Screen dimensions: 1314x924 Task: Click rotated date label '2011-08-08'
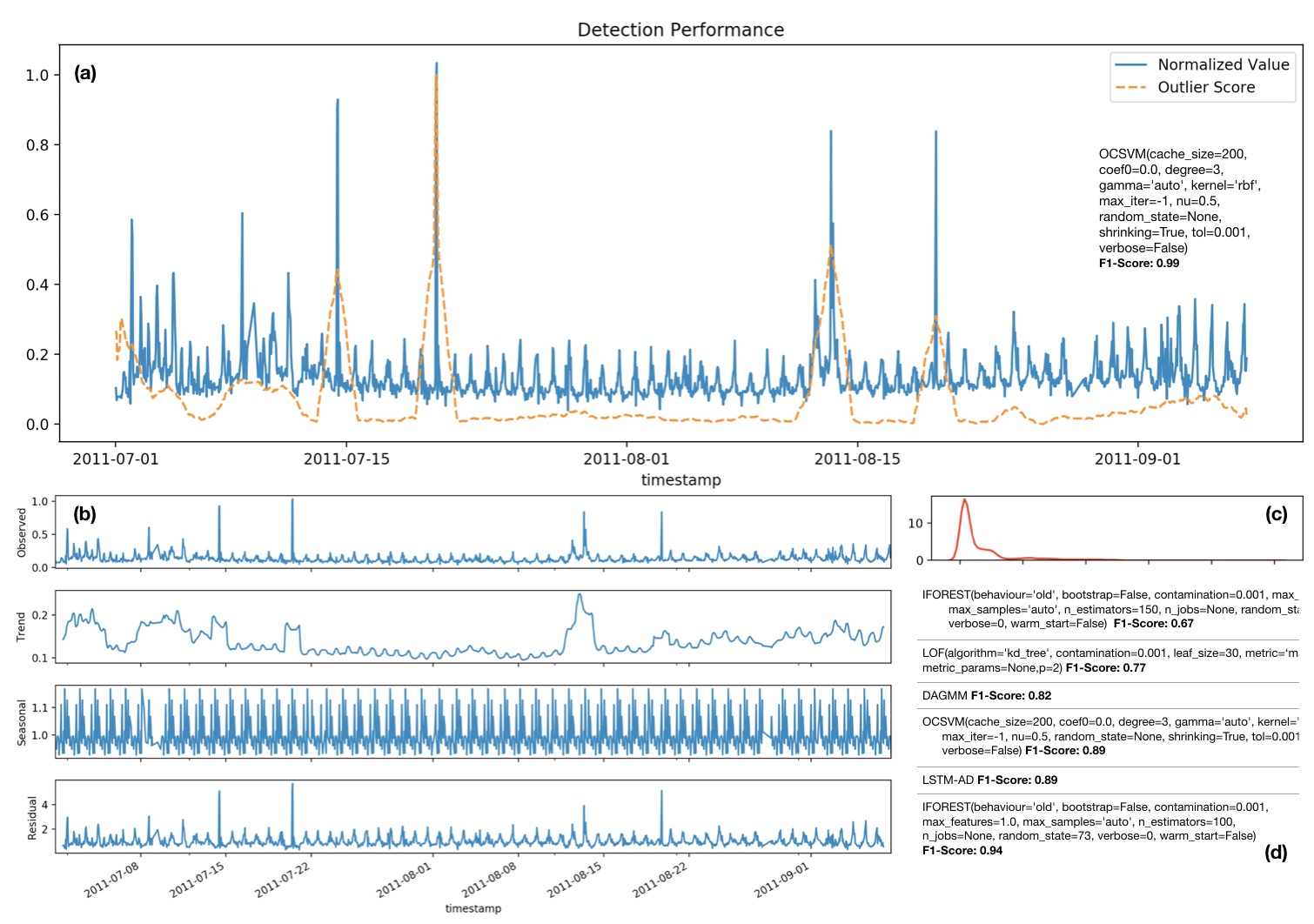point(489,880)
